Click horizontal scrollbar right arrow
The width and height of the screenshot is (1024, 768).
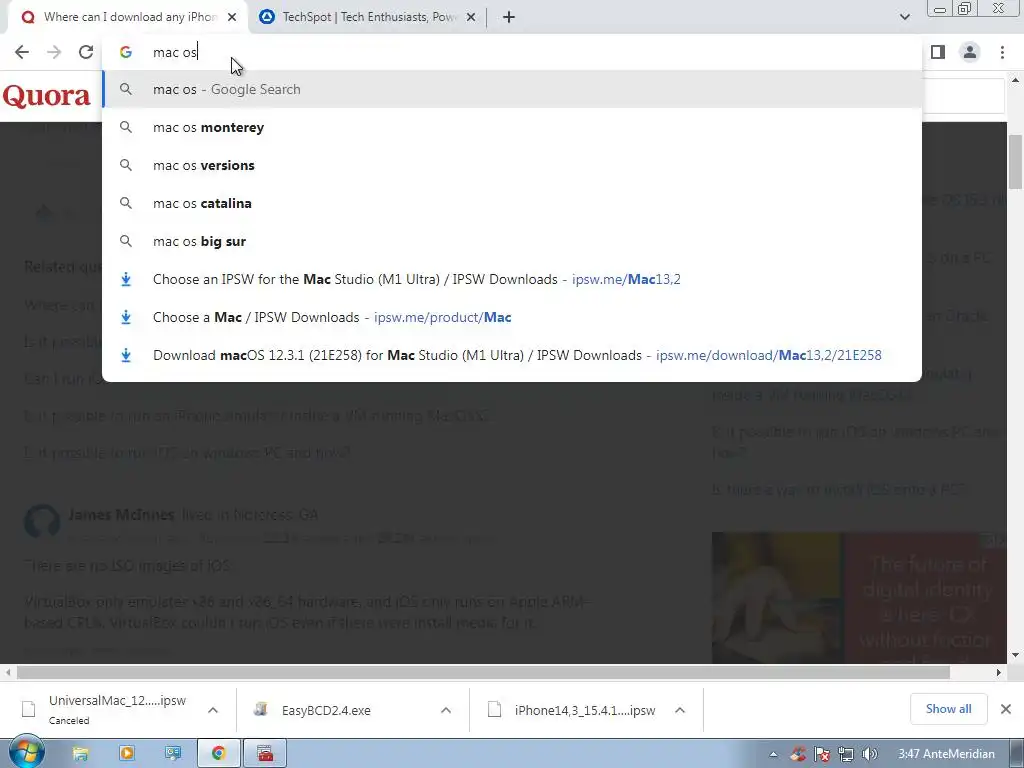[x=999, y=672]
